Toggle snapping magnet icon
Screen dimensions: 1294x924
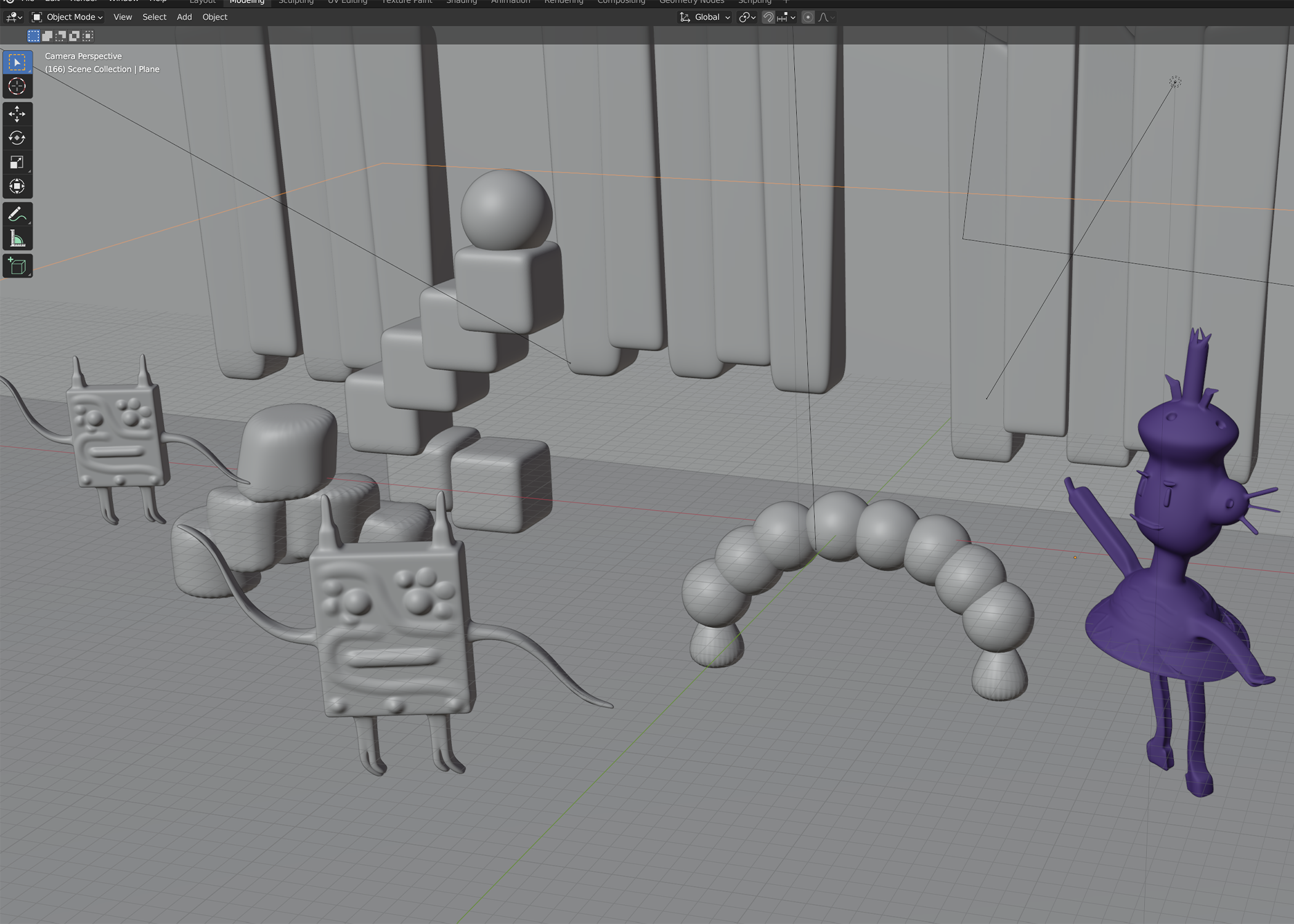pyautogui.click(x=768, y=17)
